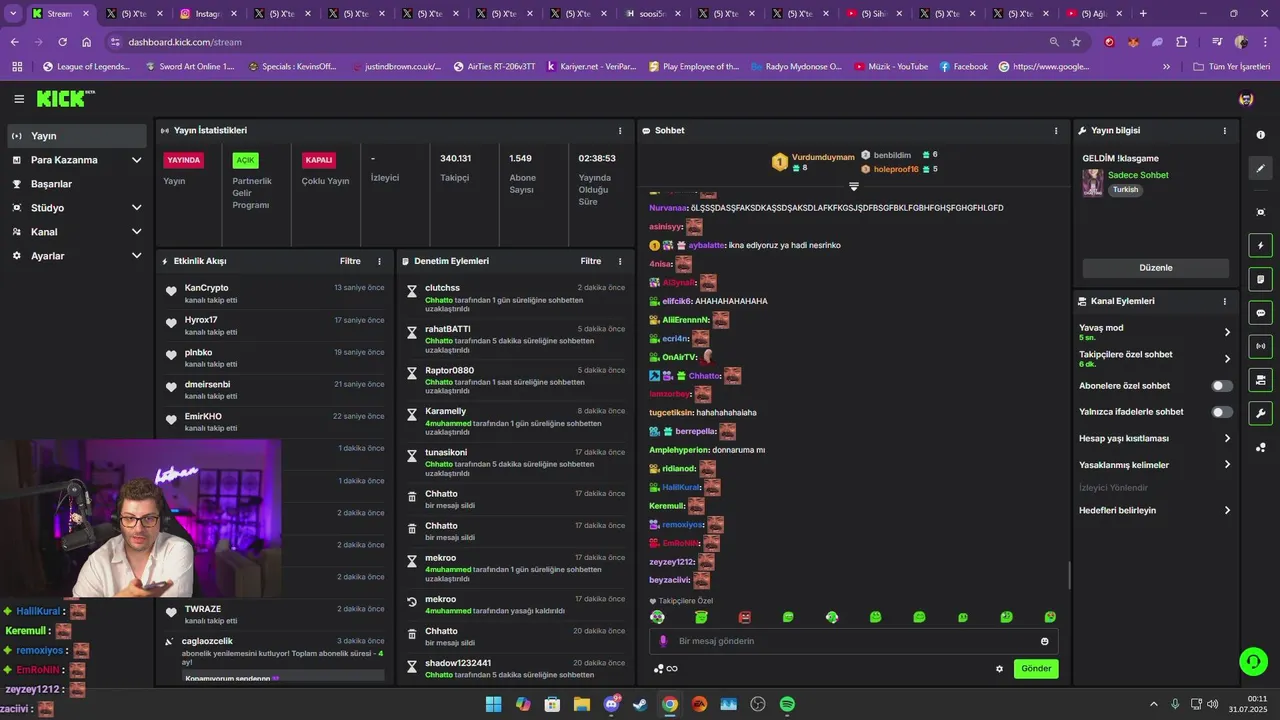Click the info icon in right rail
1280x720 pixels.
point(1260,135)
